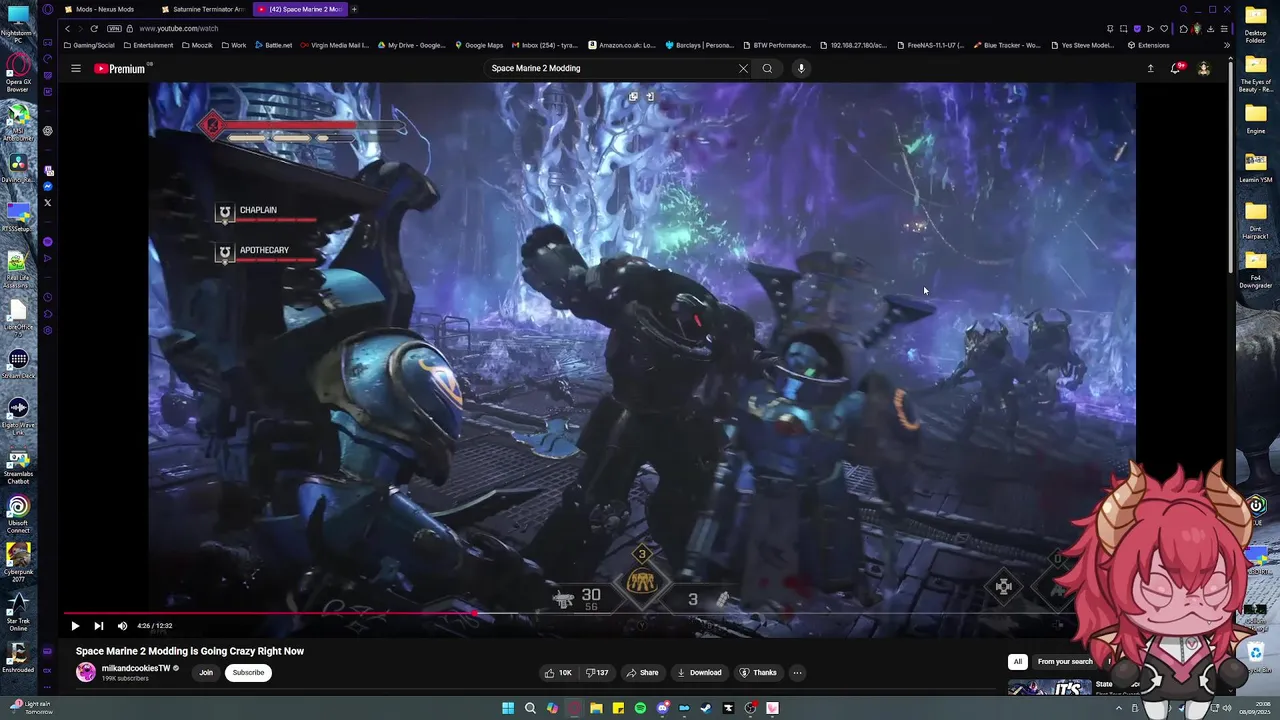This screenshot has height=720, width=1280.
Task: Focus the Space Marine 2 Modding search box
Action: (x=610, y=68)
